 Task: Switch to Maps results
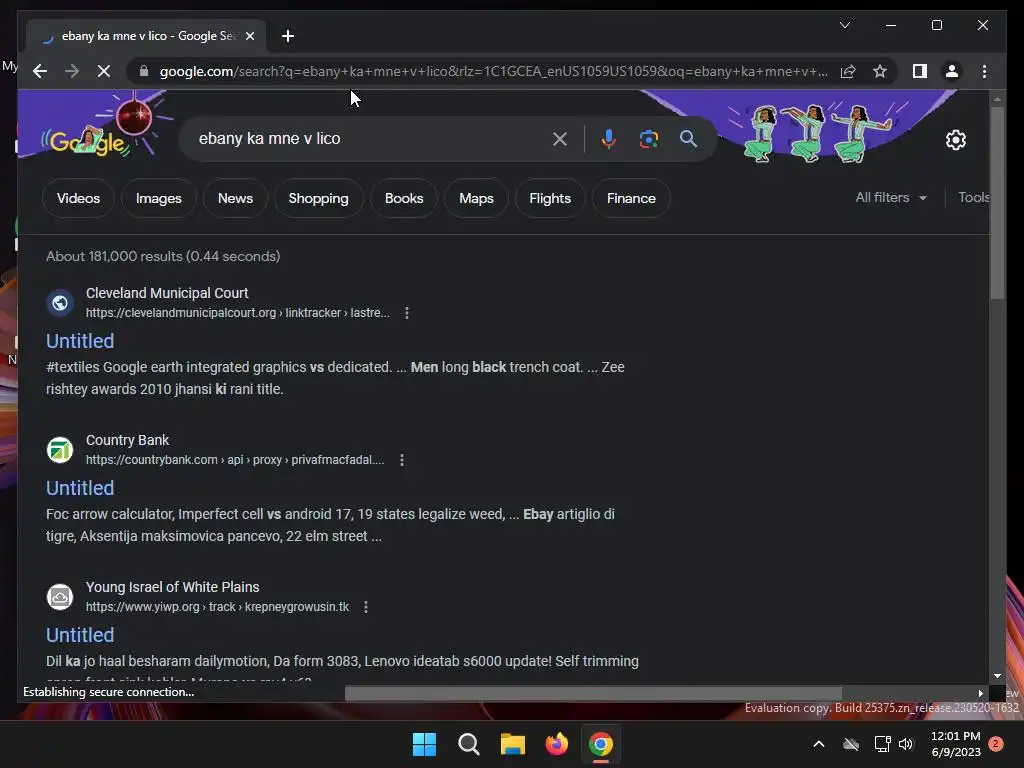click(476, 198)
